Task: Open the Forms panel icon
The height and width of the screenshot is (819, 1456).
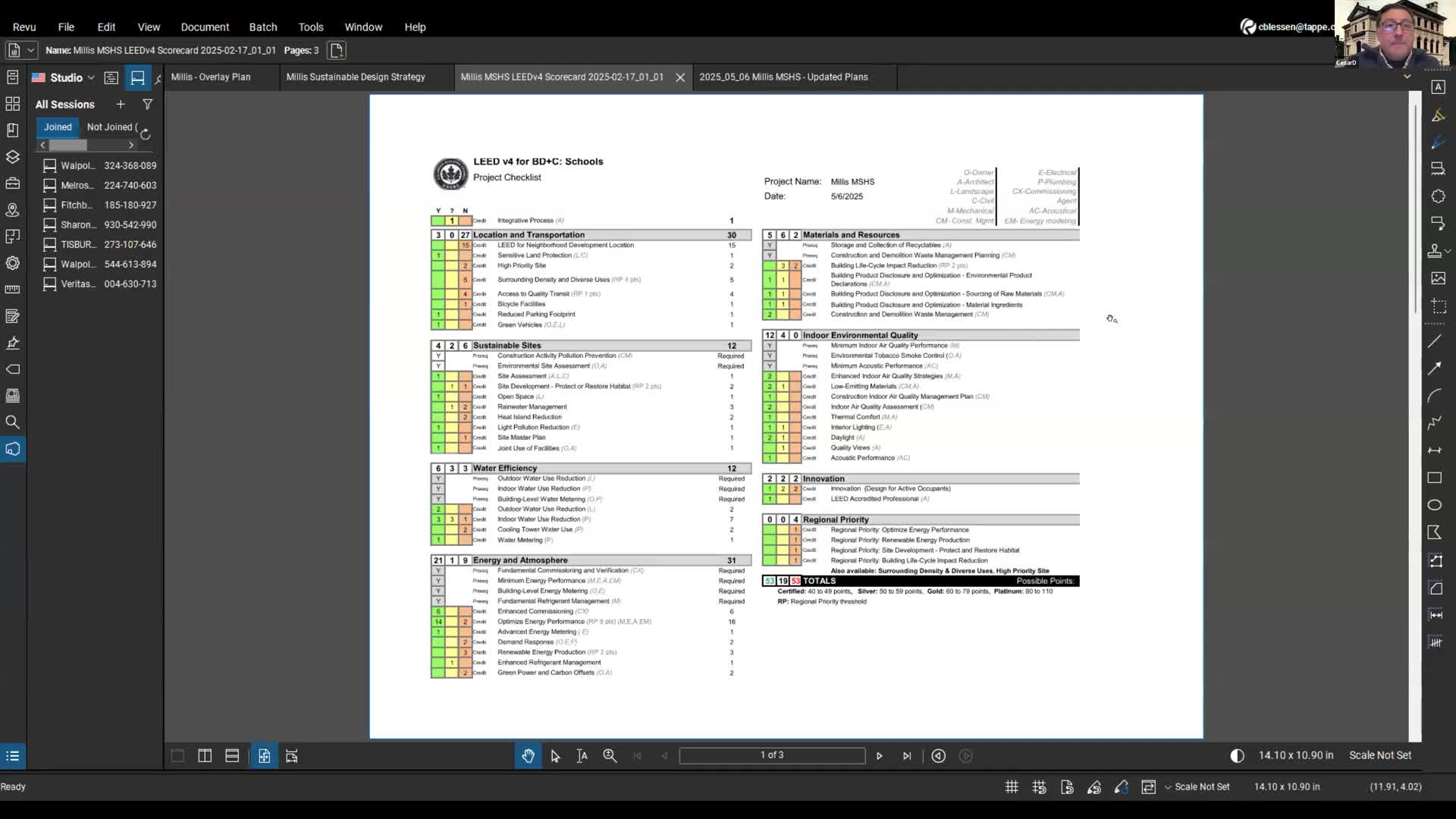Action: tap(13, 316)
